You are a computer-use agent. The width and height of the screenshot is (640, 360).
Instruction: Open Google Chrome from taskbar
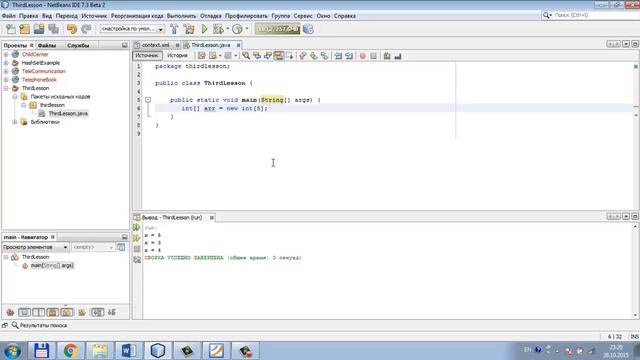(71, 351)
